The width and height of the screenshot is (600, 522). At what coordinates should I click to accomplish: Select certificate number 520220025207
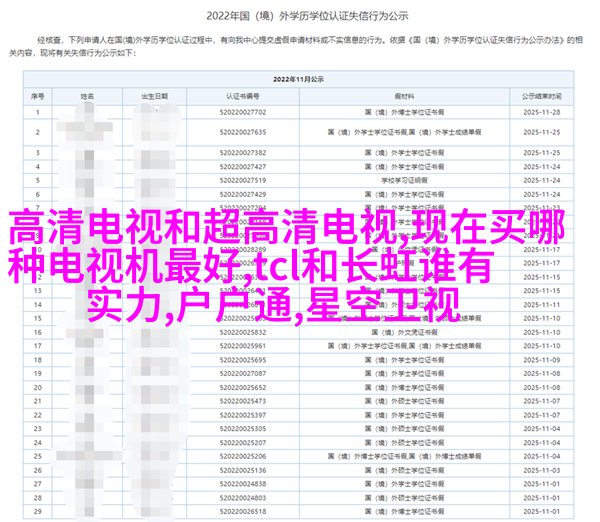(243, 443)
